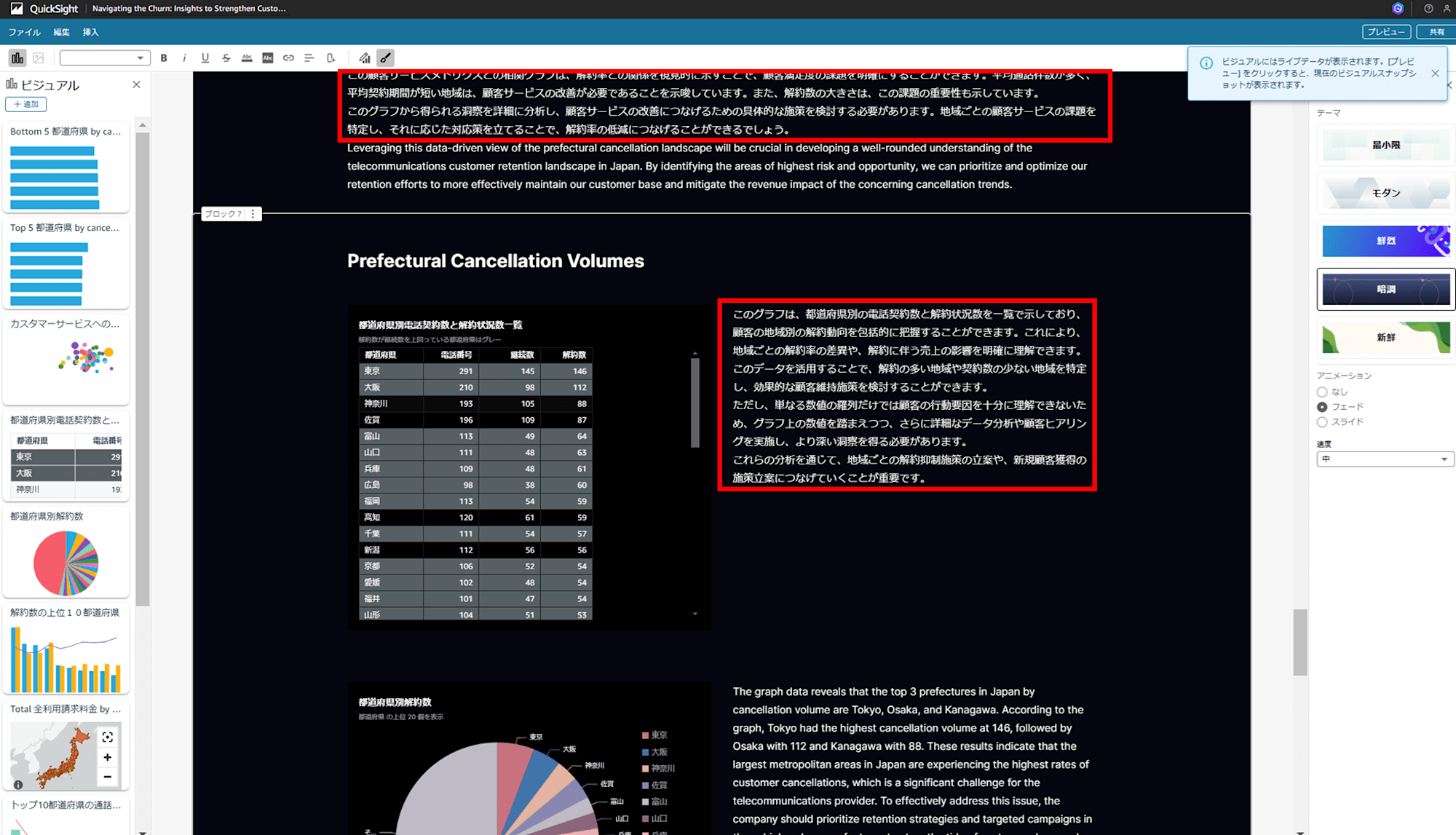The image size is (1456, 835).
Task: Choose the 新鮮 theme
Action: (x=1385, y=337)
